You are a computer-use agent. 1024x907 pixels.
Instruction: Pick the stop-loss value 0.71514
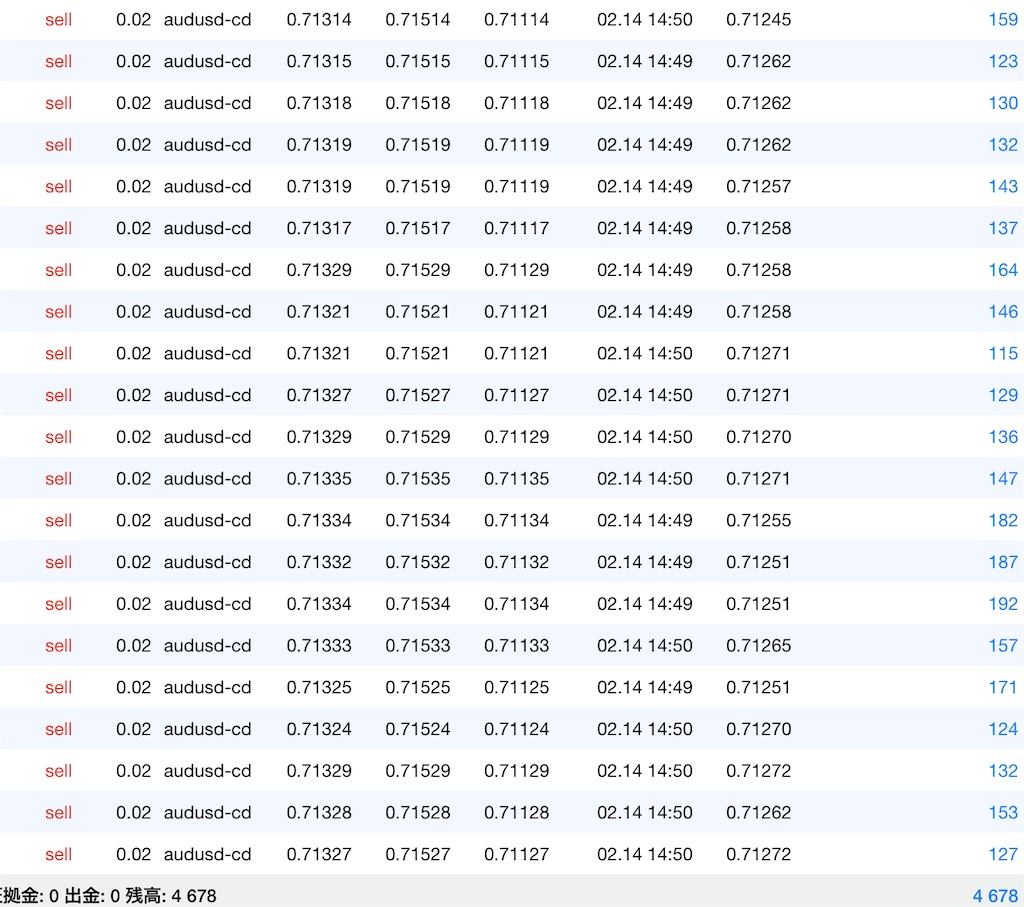tap(418, 20)
